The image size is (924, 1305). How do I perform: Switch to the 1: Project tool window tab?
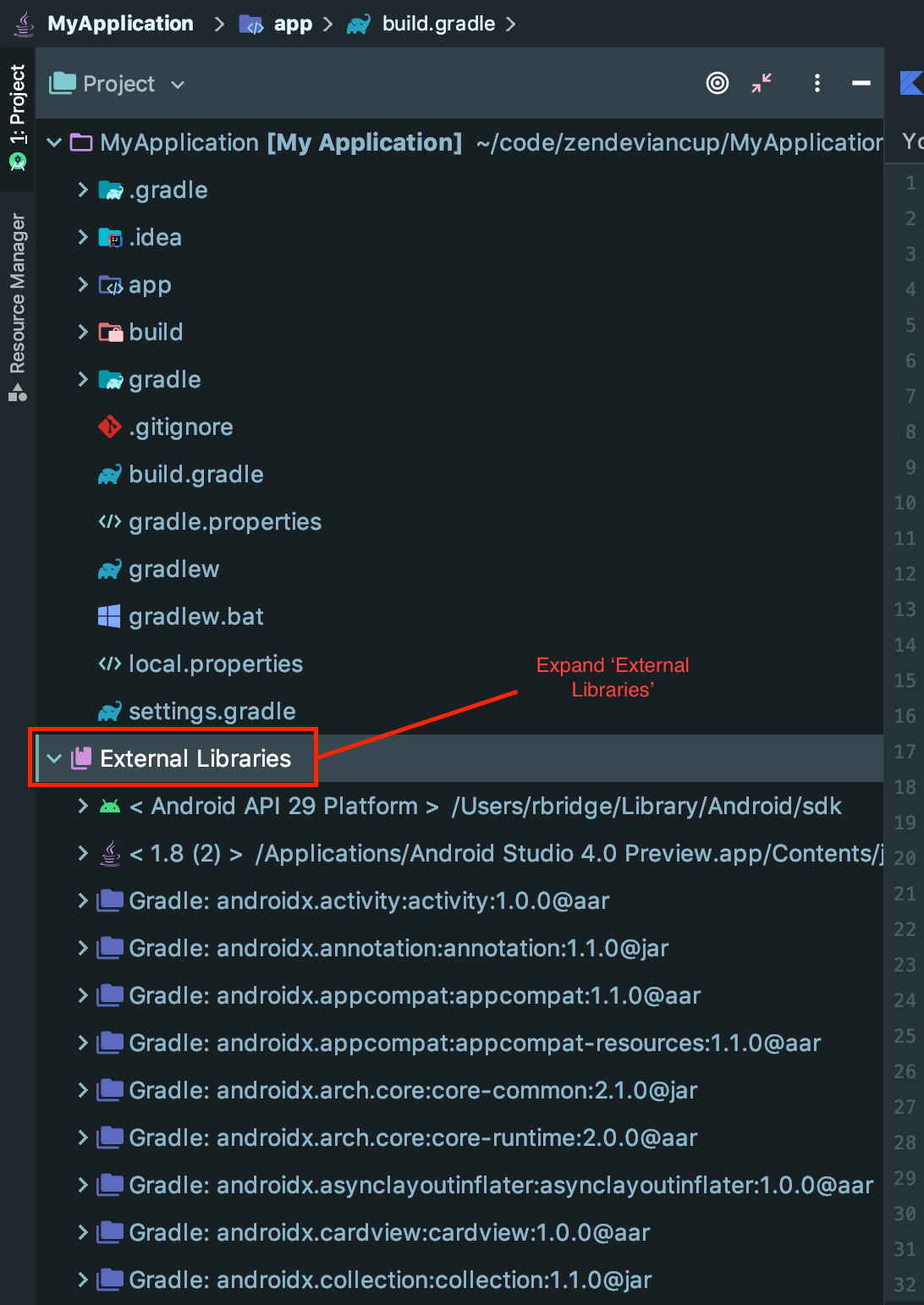point(17,117)
